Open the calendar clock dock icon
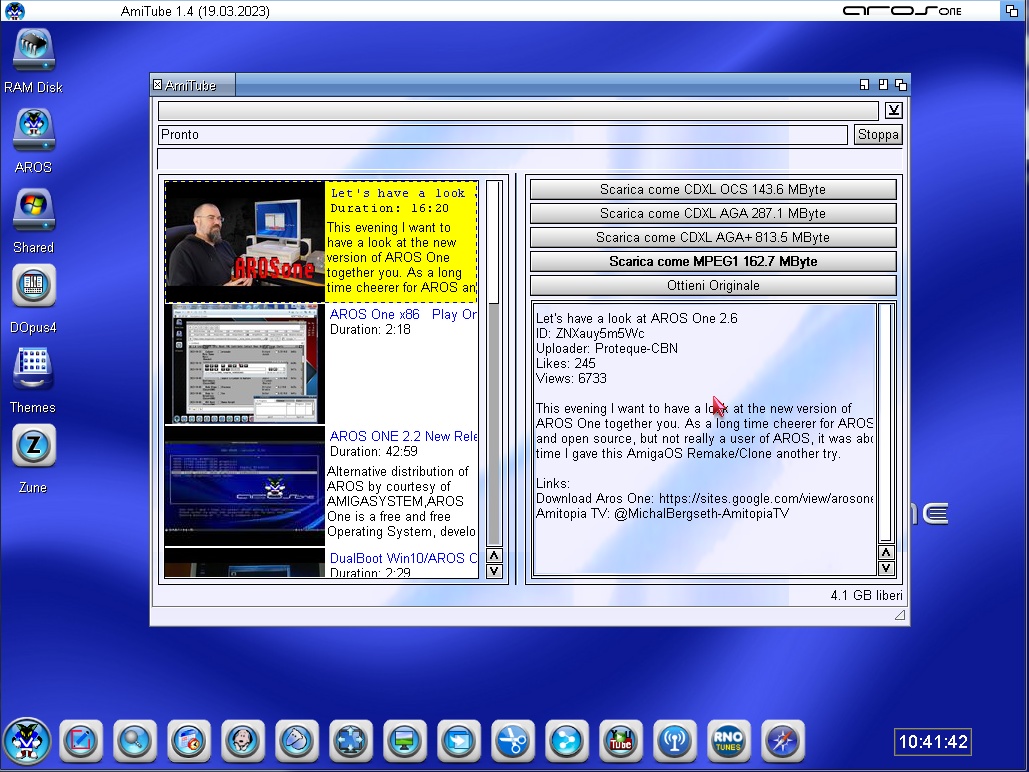1029x772 pixels. 189,741
